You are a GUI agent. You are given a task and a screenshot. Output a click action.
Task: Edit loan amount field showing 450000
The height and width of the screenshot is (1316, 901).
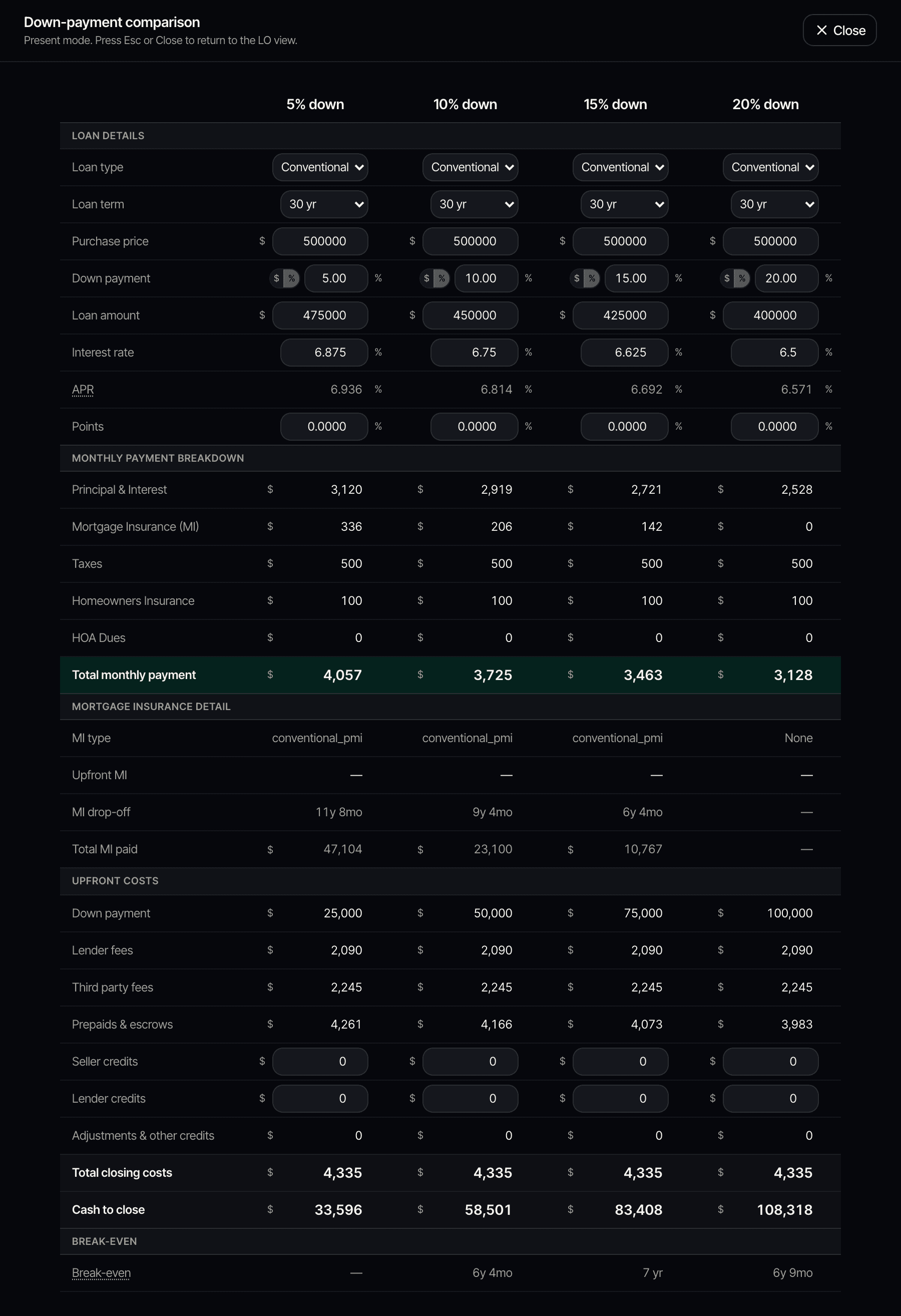[471, 315]
